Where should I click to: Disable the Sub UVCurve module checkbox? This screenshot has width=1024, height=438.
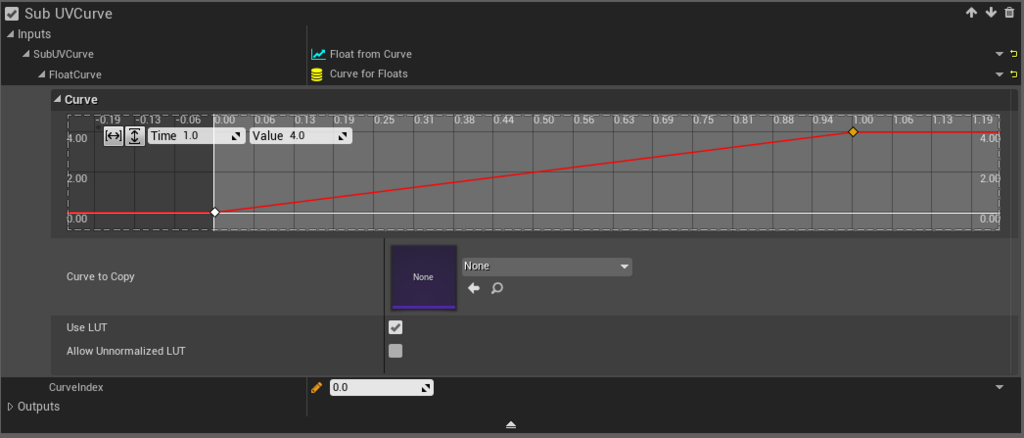[x=12, y=13]
